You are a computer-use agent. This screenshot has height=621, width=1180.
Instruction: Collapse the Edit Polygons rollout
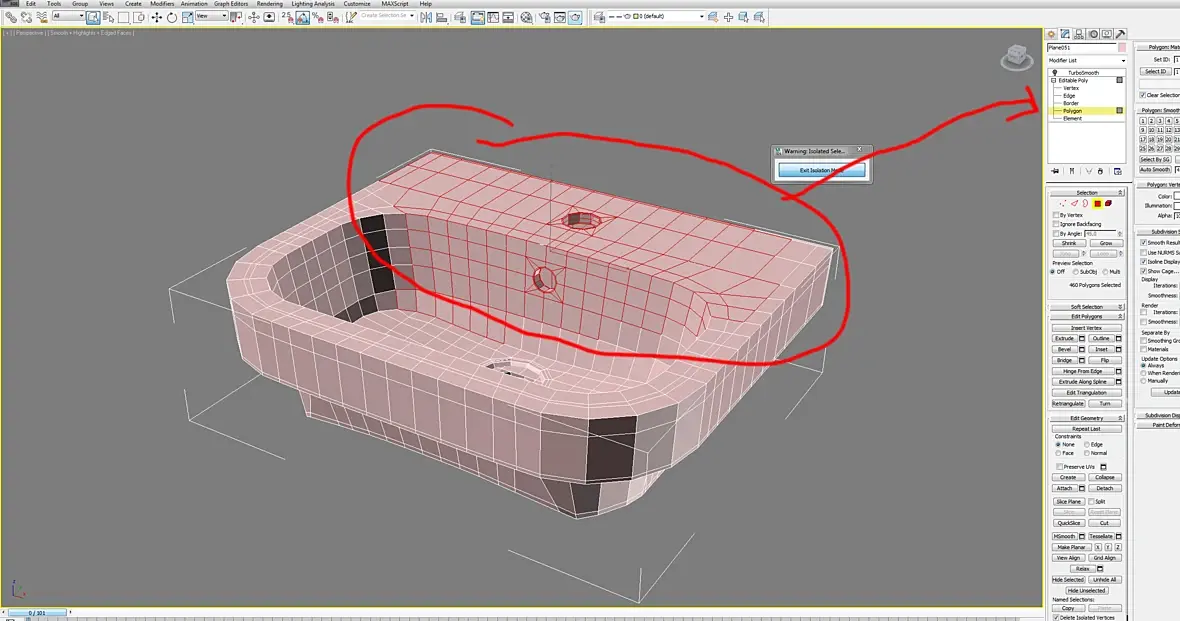(1087, 316)
